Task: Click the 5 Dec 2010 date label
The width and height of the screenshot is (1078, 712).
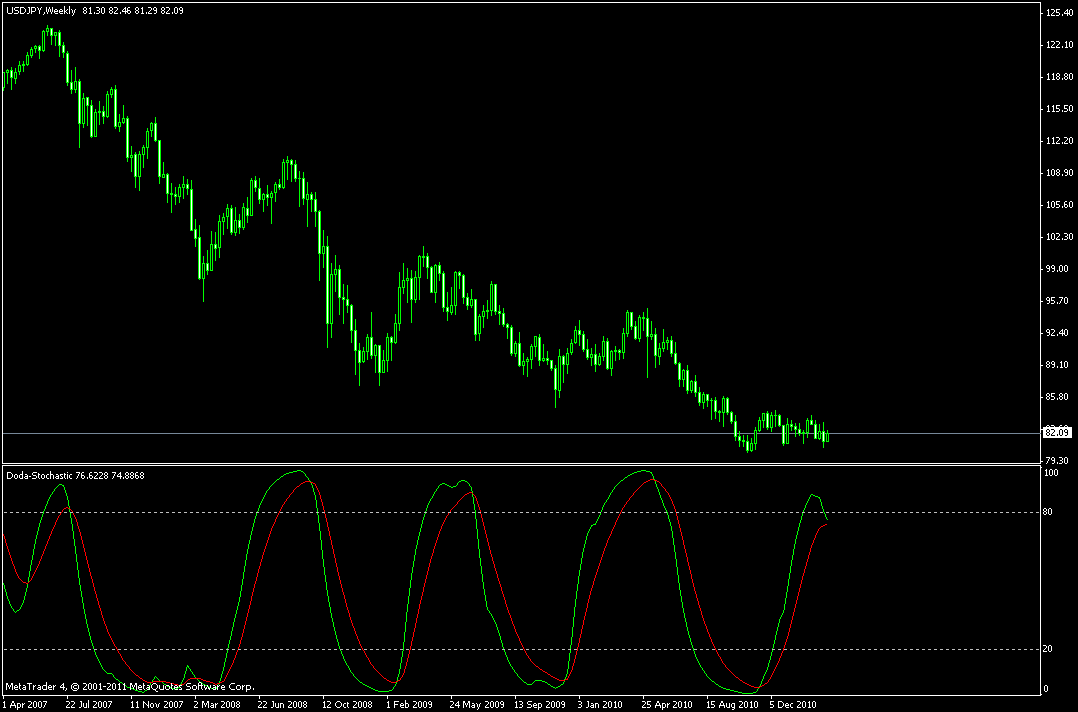Action: tap(793, 704)
